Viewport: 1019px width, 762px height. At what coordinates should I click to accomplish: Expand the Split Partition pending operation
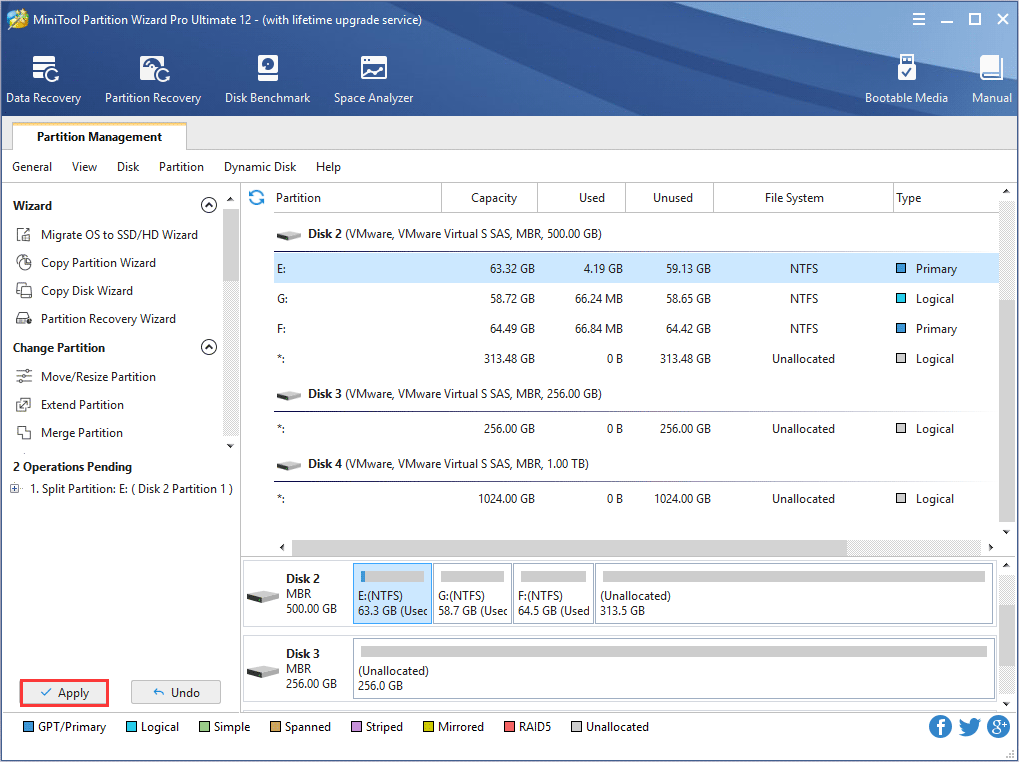click(x=15, y=489)
